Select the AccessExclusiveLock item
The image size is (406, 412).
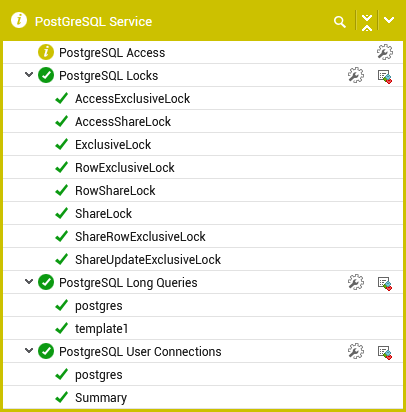(x=132, y=99)
